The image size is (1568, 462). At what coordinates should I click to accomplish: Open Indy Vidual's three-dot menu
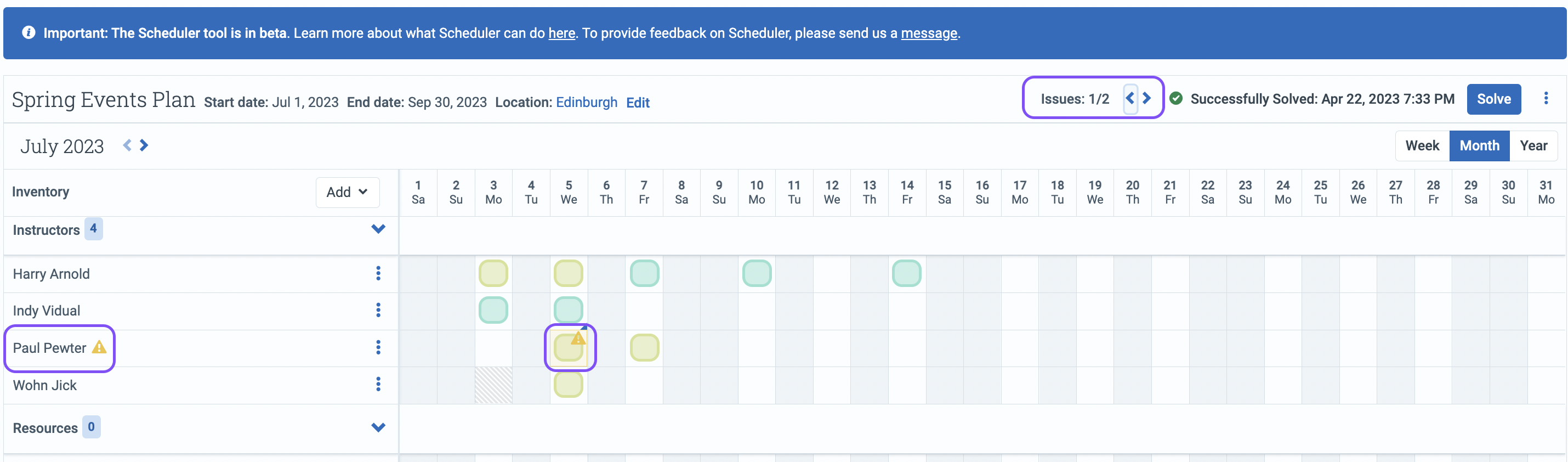[378, 310]
